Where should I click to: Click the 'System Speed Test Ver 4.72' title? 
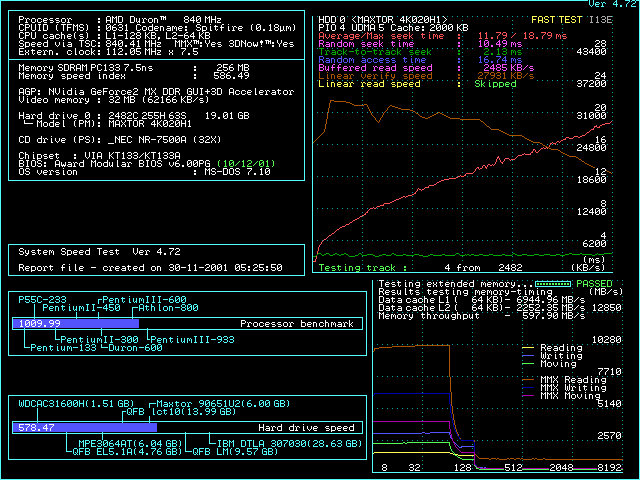(x=99, y=252)
